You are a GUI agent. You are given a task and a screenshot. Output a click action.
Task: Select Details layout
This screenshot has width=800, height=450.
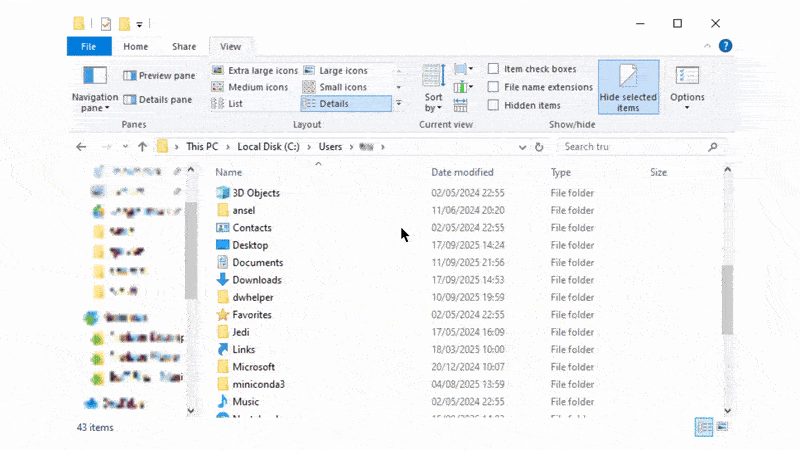pos(346,104)
